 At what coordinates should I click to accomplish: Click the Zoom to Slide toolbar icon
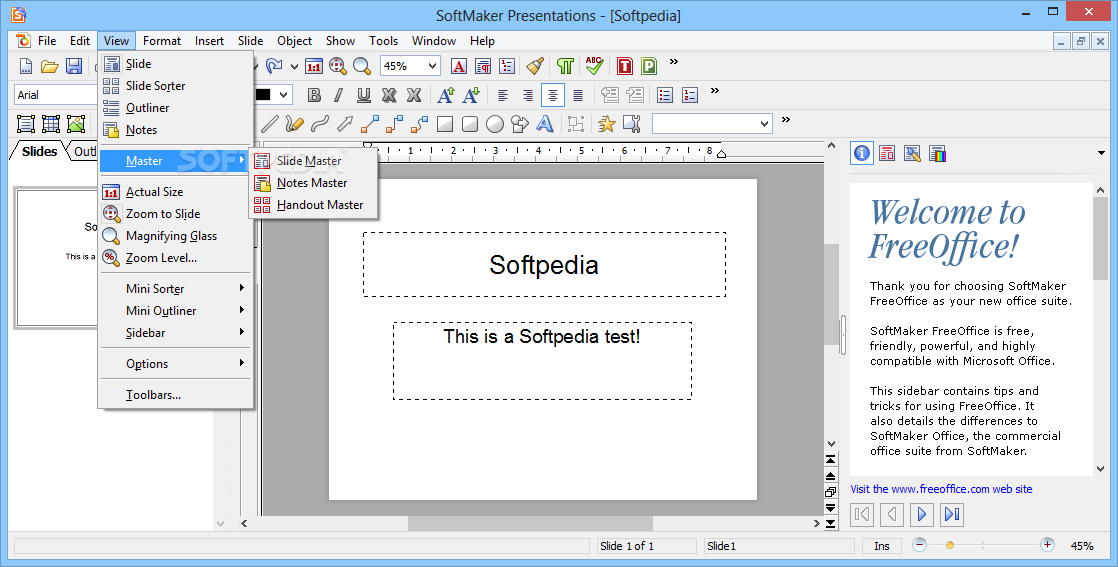tap(337, 66)
